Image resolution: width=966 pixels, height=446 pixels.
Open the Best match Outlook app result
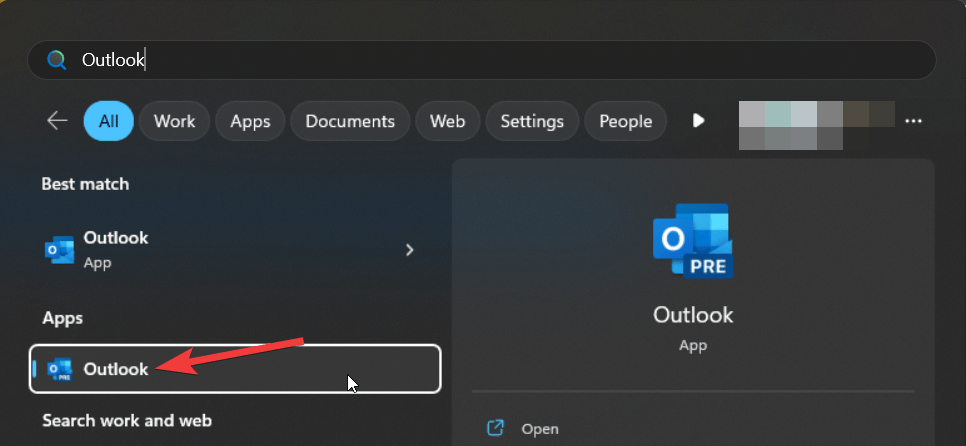pos(235,249)
